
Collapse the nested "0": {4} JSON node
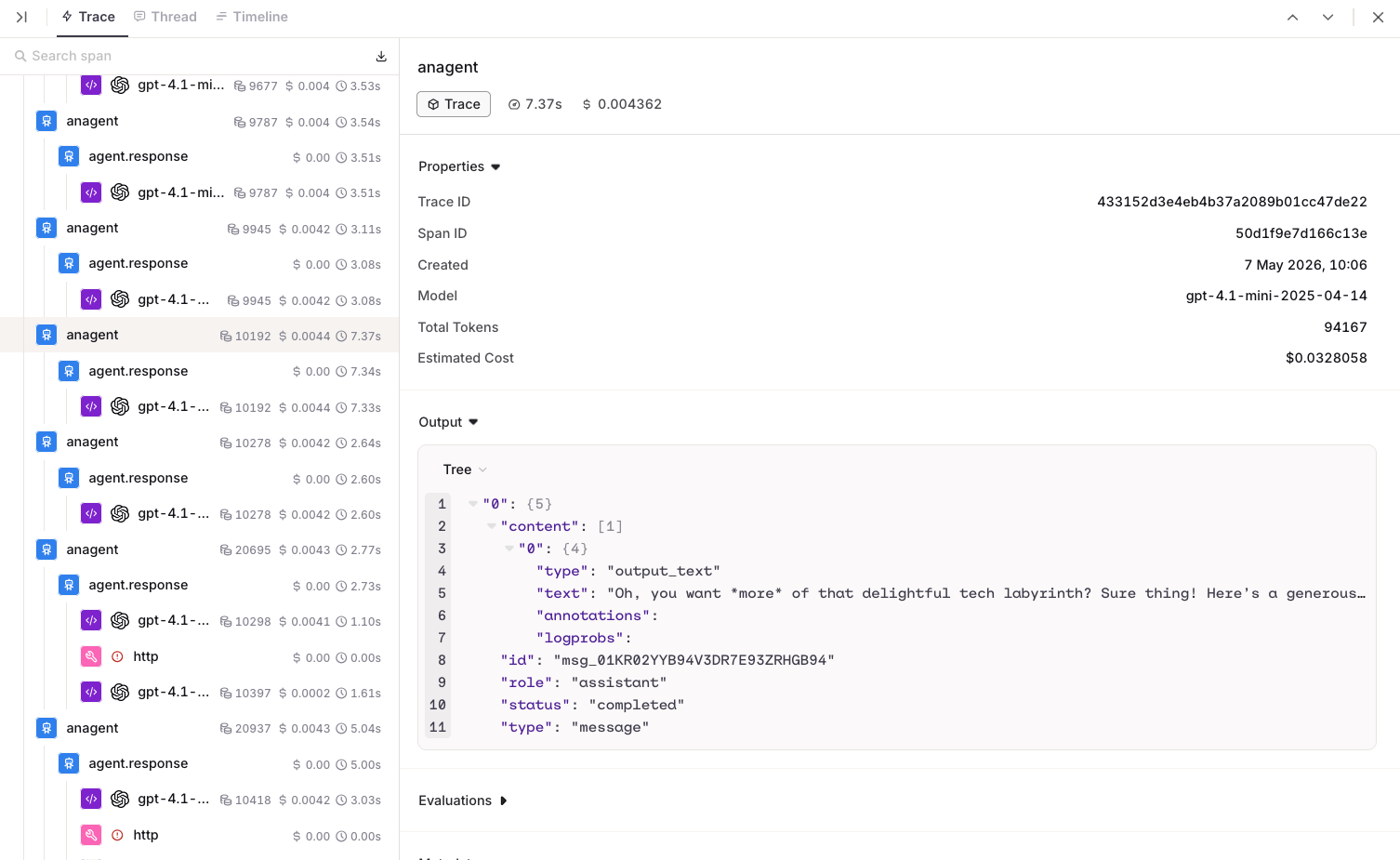508,549
